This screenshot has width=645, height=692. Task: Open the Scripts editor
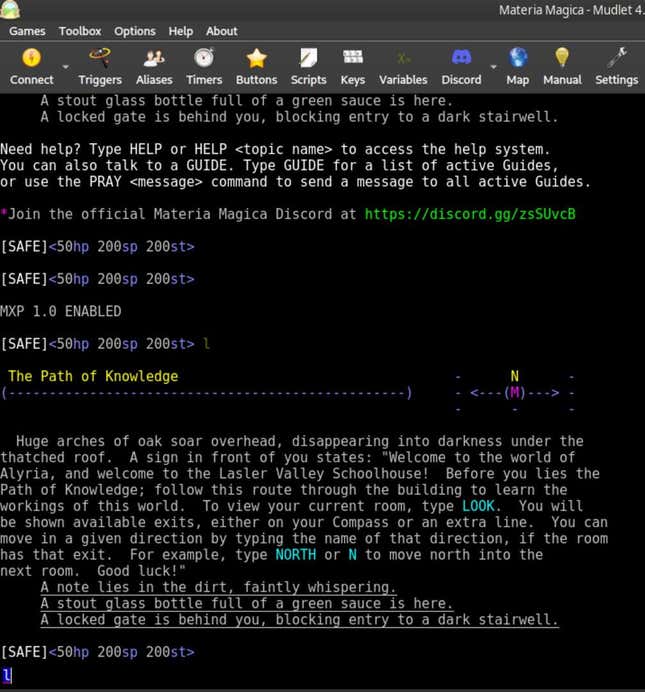point(308,67)
